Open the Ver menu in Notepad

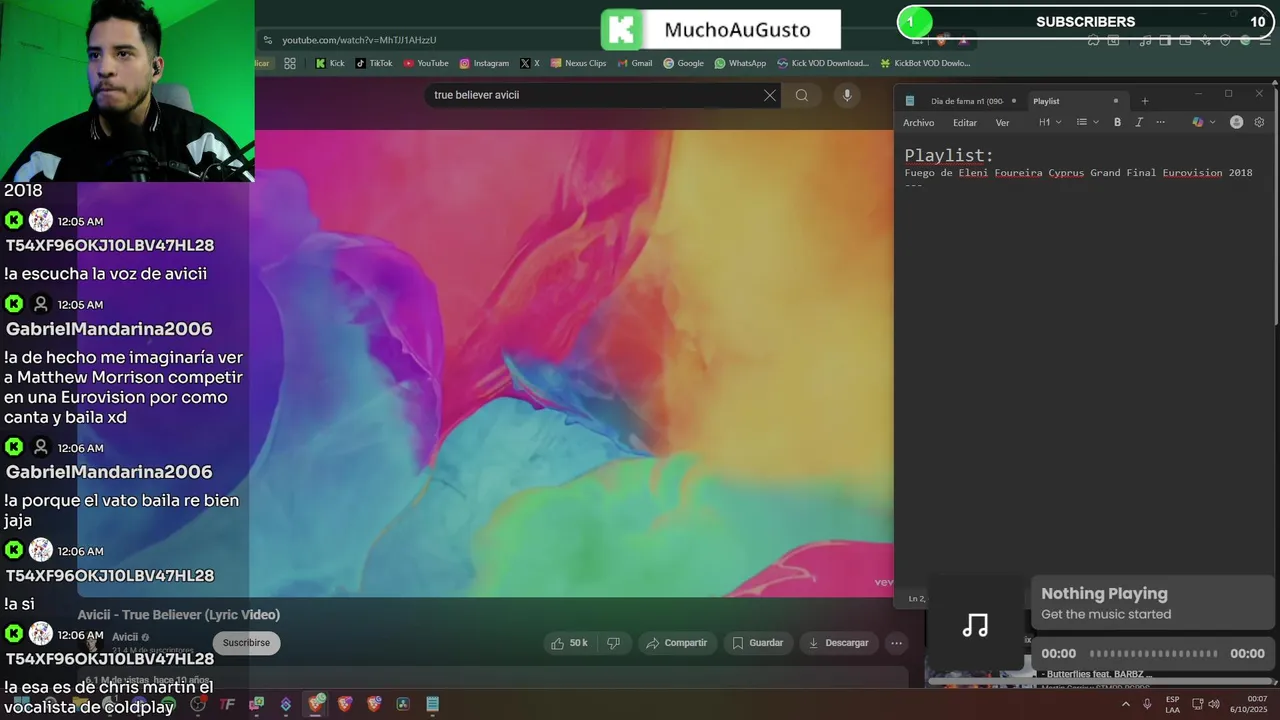click(x=1002, y=123)
